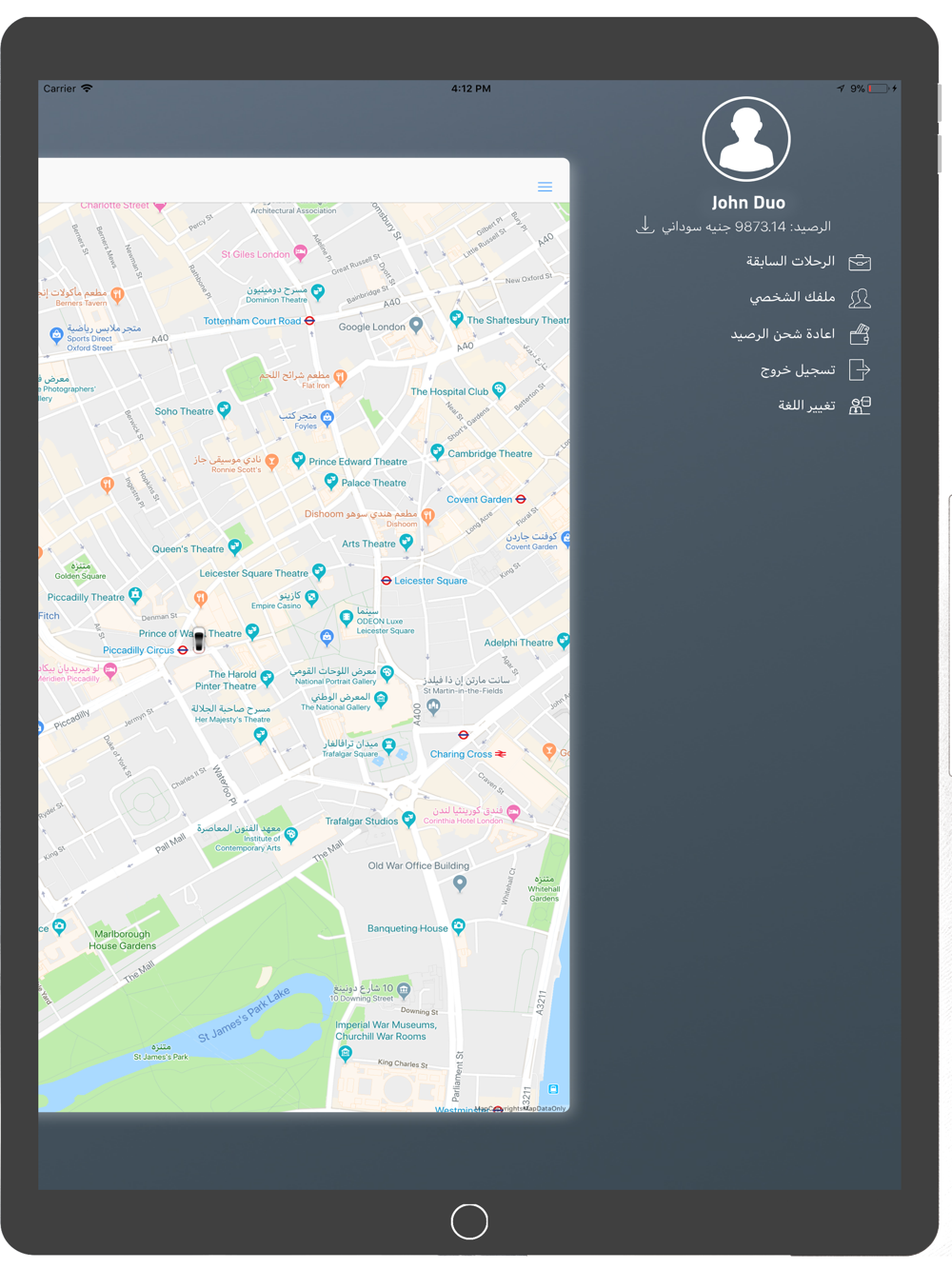Tap the Cambridge Theatre map pin
Screen dimensions: 952x1270
[437, 451]
